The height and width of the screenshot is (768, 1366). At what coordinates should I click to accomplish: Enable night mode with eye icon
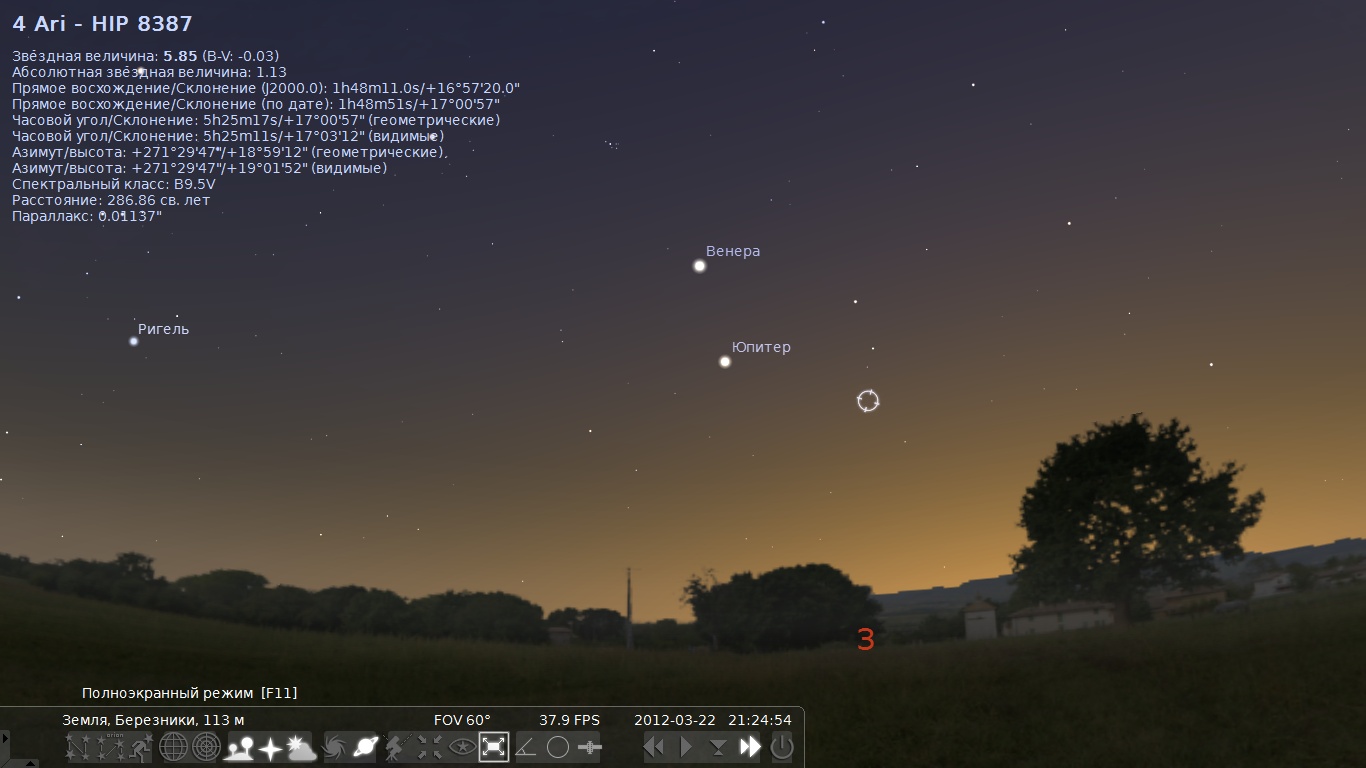[461, 747]
